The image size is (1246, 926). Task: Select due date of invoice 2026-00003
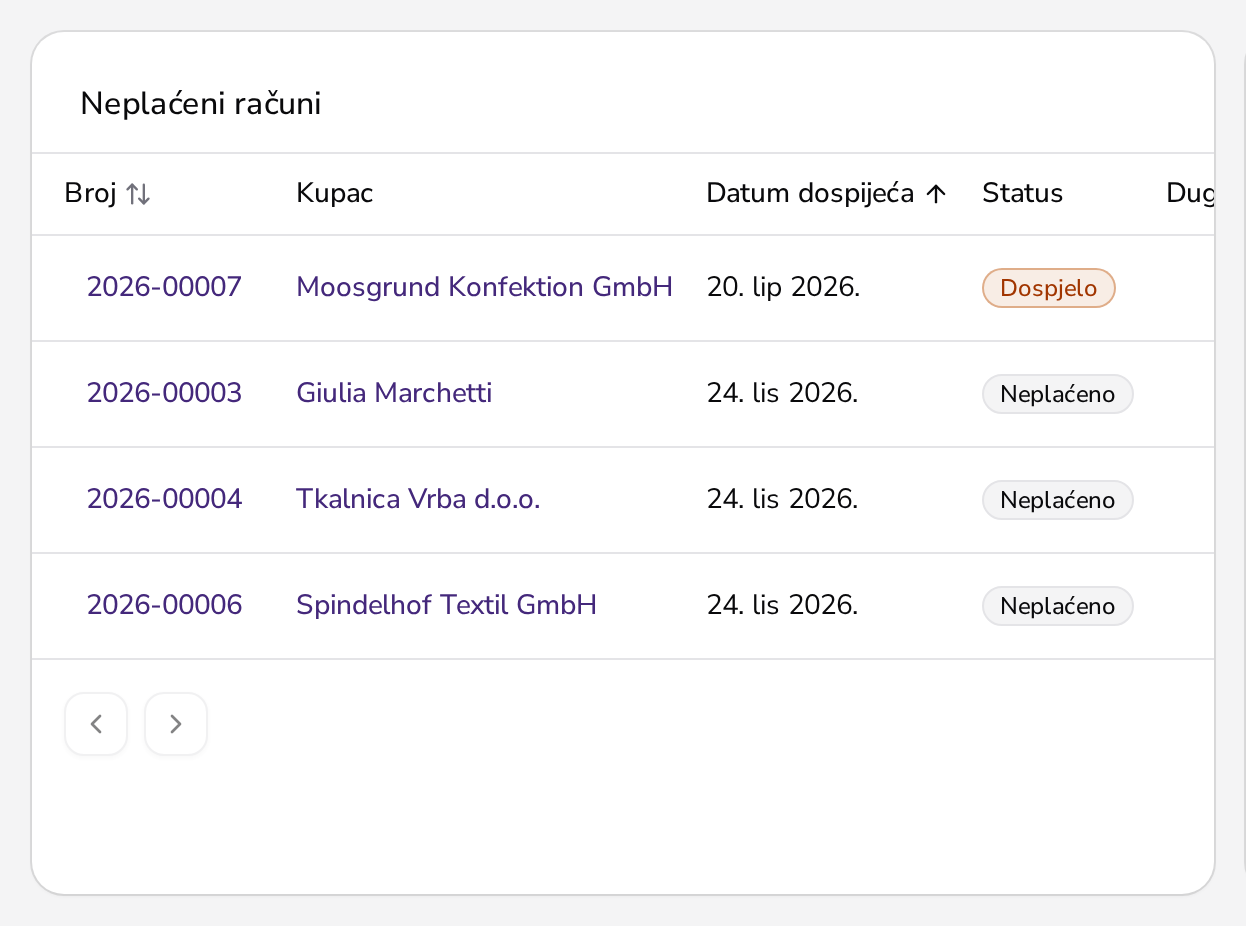tap(783, 394)
